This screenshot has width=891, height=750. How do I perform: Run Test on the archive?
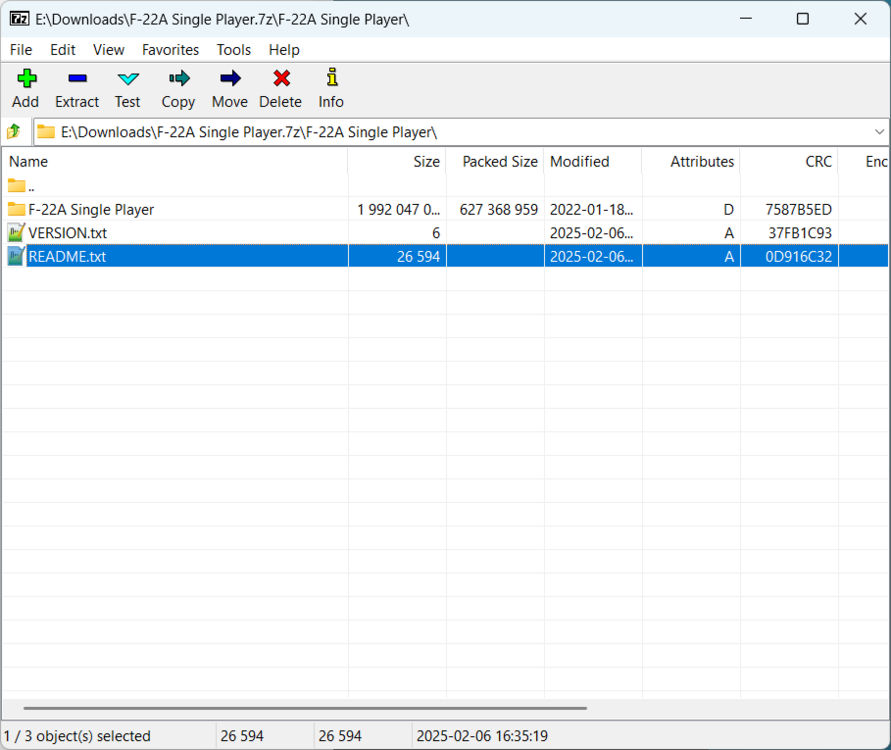pos(128,79)
